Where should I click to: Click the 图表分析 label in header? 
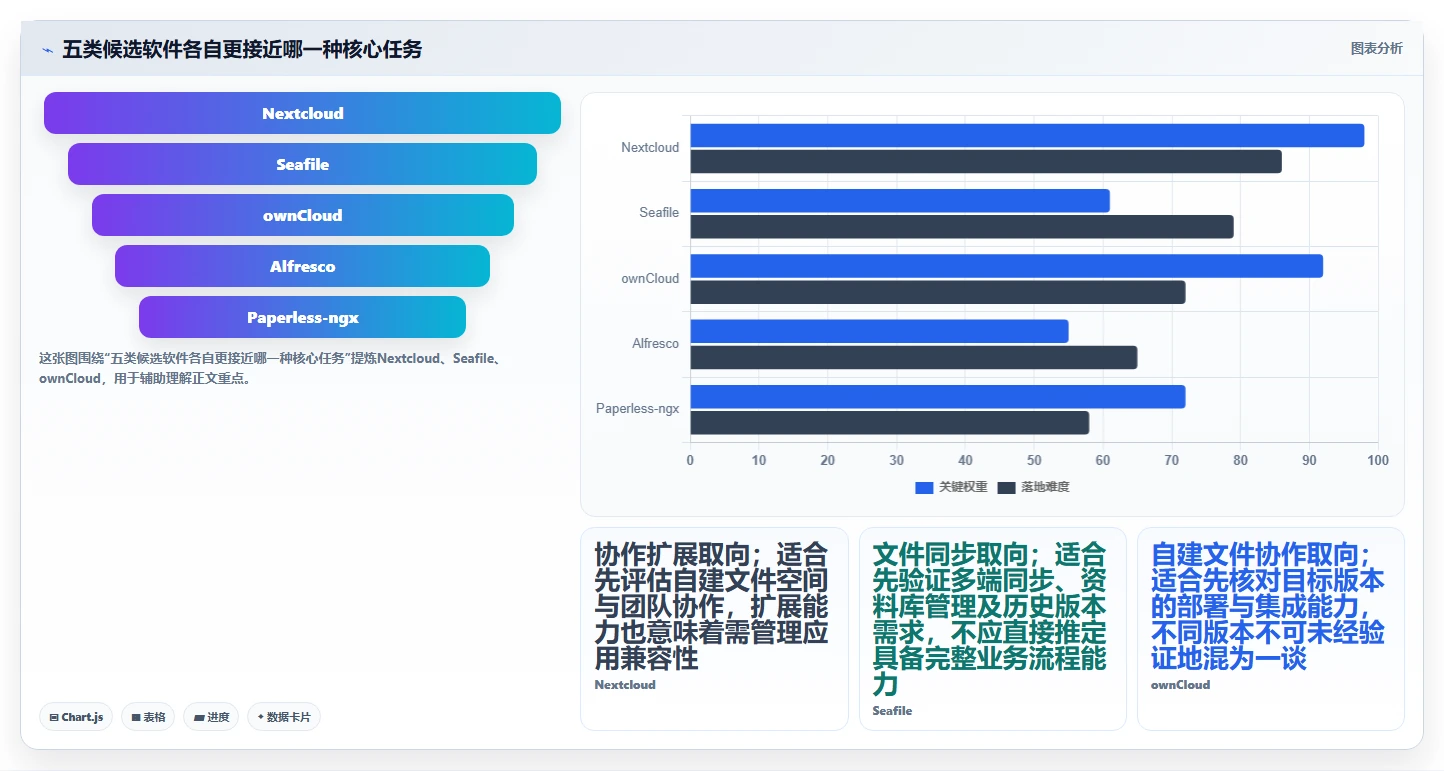tap(1376, 48)
